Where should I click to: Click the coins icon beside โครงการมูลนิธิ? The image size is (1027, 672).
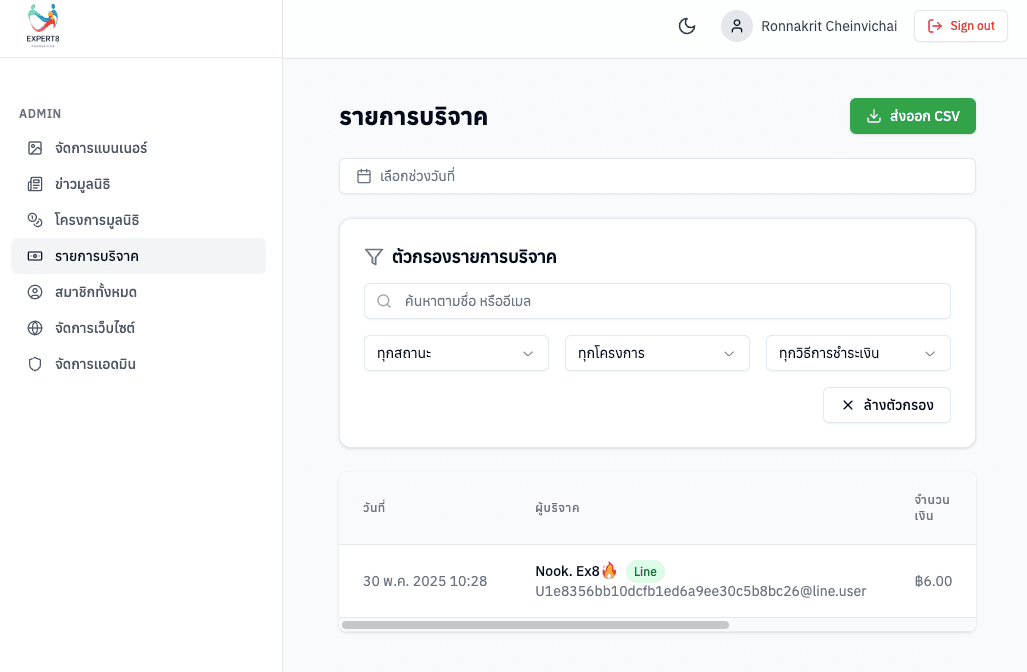point(35,220)
